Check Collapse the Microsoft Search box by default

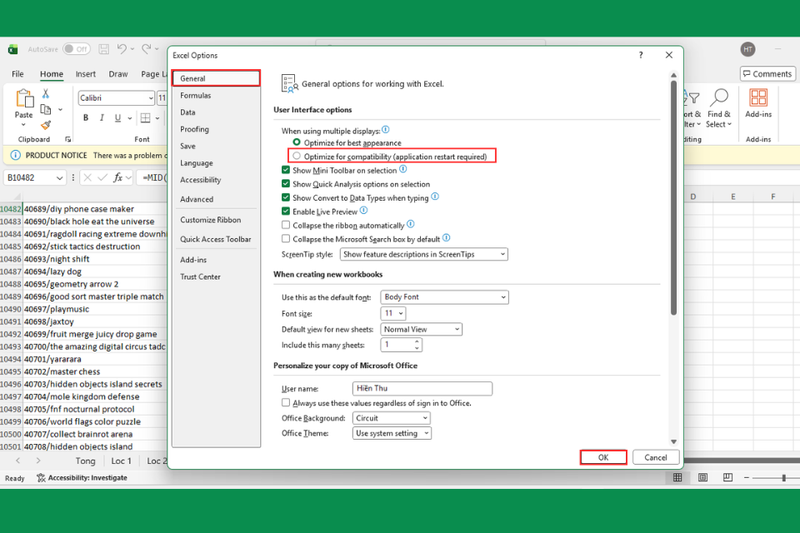click(x=286, y=239)
